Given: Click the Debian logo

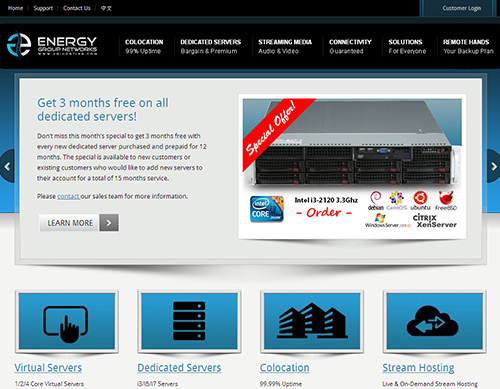Looking at the screenshot, I should [x=376, y=200].
